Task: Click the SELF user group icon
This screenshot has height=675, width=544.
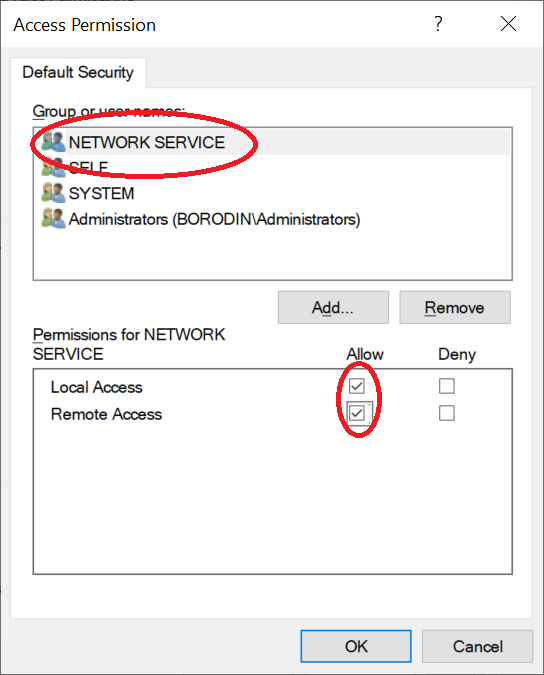Action: click(53, 167)
